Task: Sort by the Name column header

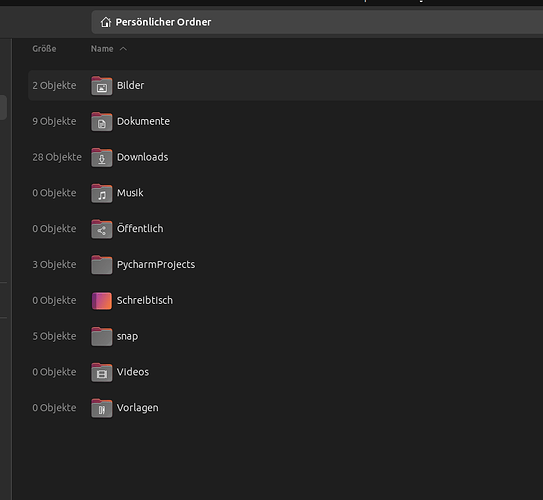Action: tap(102, 49)
